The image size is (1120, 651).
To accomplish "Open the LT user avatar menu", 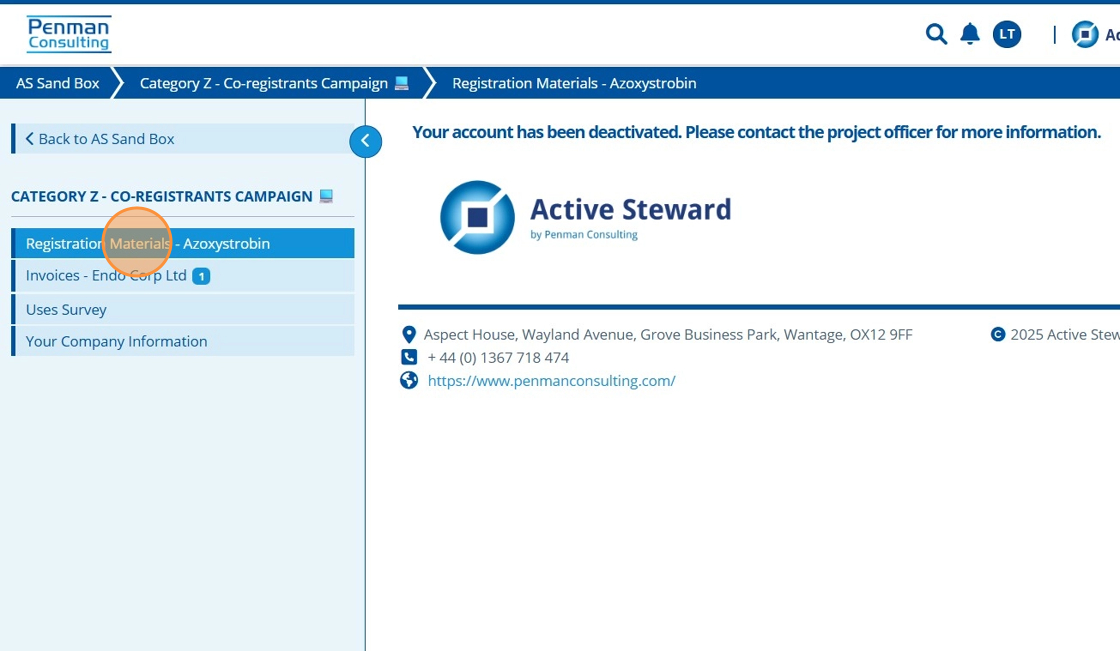I will (1006, 34).
